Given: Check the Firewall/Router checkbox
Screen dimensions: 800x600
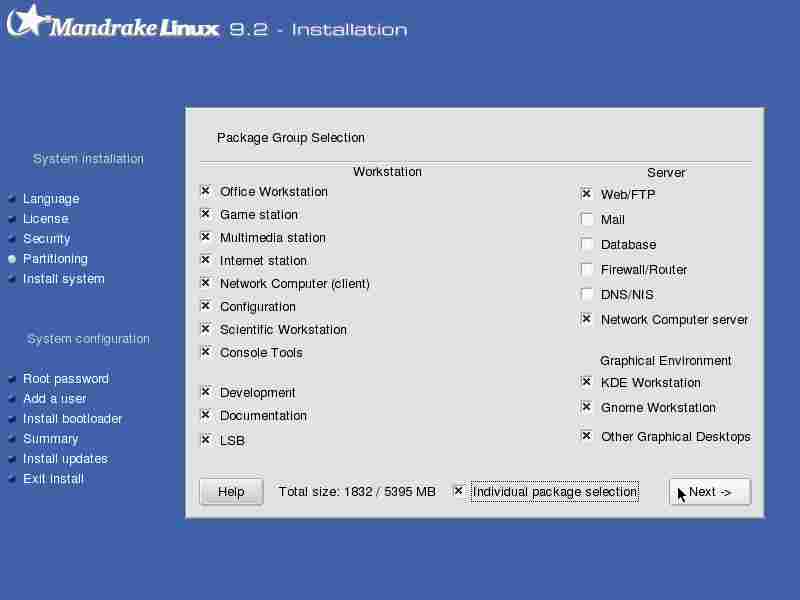Looking at the screenshot, I should point(587,269).
